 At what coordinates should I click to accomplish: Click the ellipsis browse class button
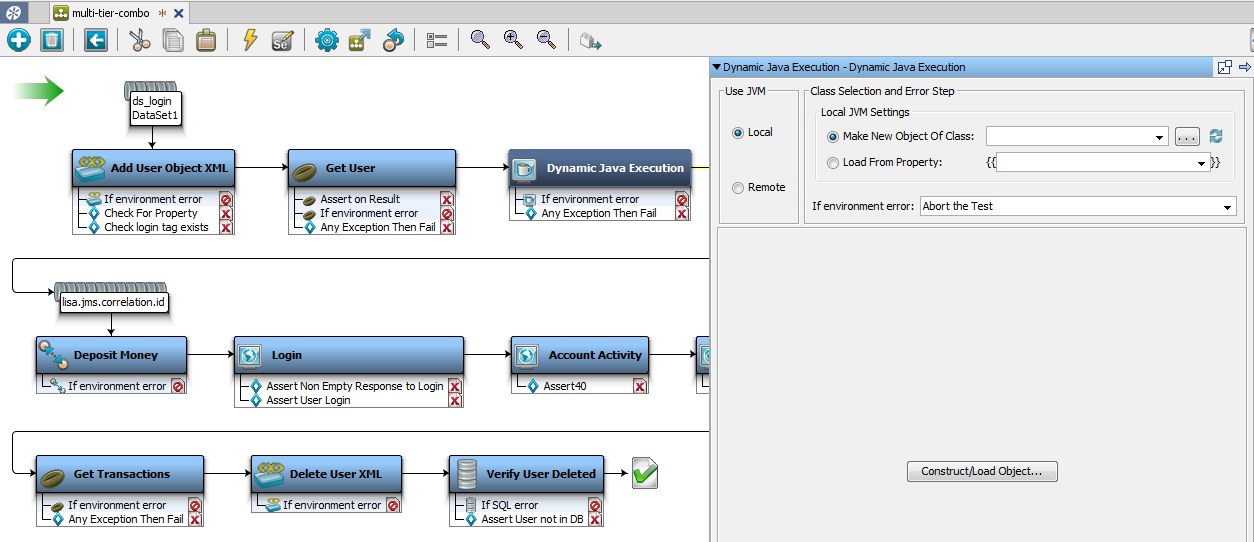(x=1187, y=137)
